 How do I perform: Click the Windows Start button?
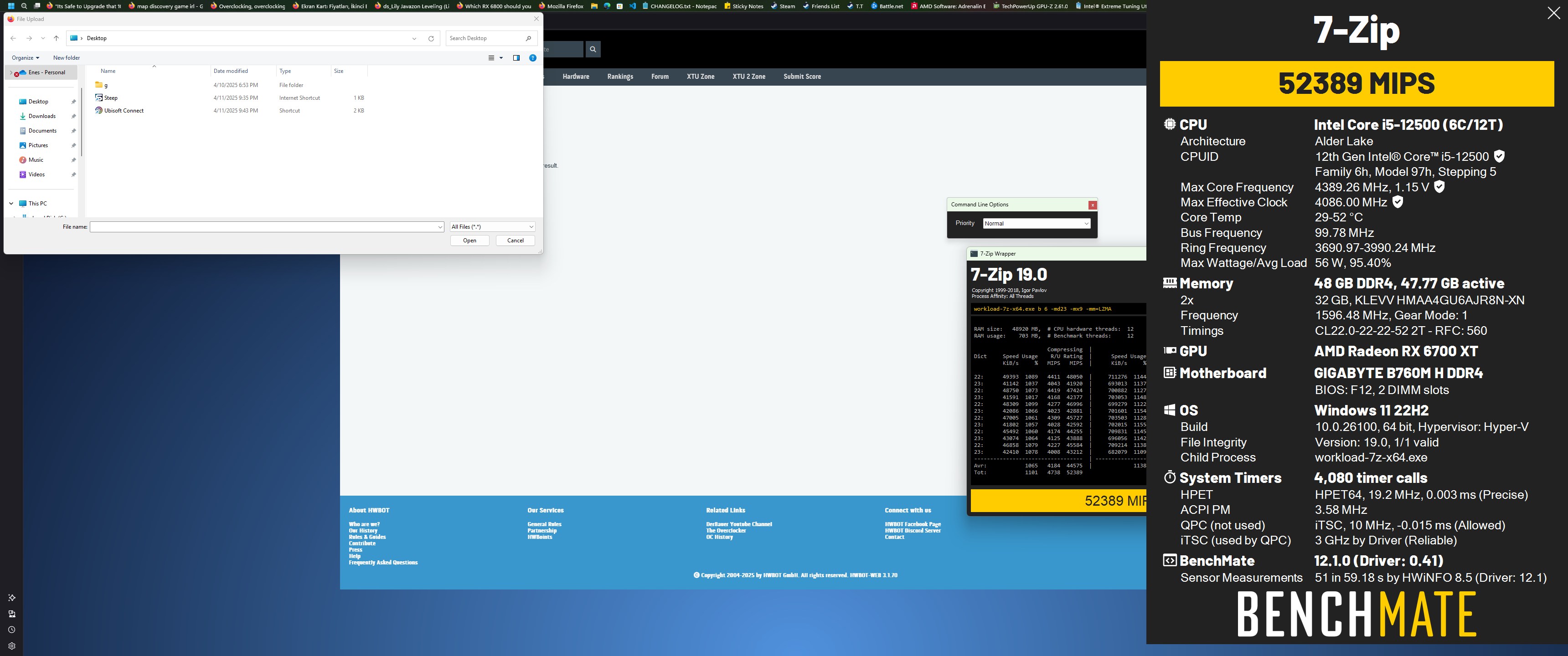pyautogui.click(x=11, y=6)
